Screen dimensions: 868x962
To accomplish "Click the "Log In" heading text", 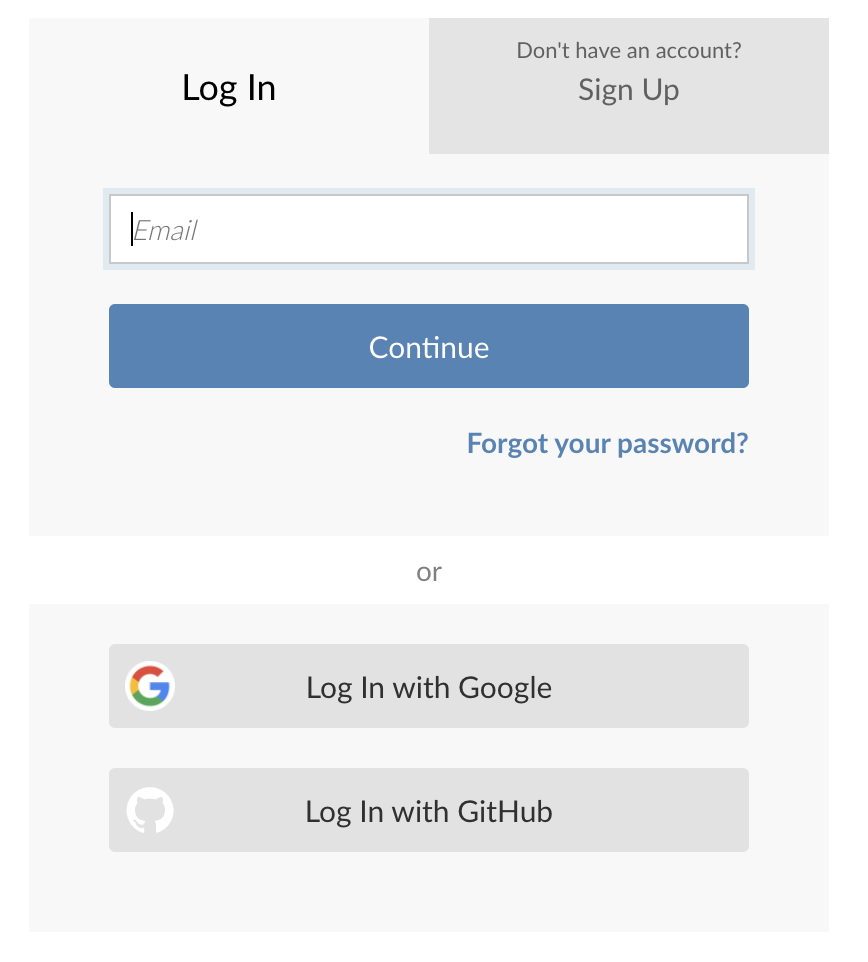I will coord(229,88).
